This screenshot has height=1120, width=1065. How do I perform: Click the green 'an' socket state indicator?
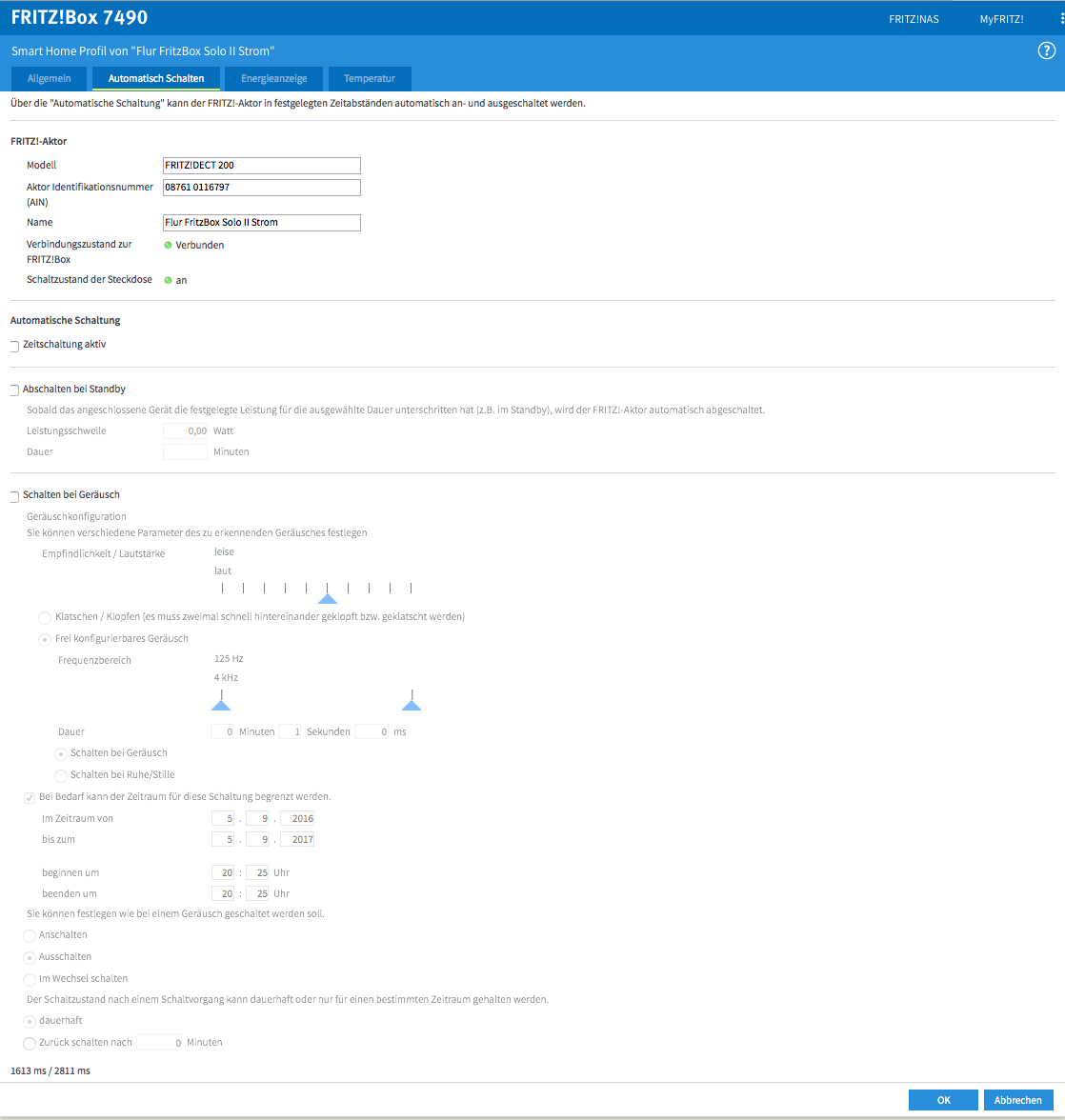tap(168, 280)
